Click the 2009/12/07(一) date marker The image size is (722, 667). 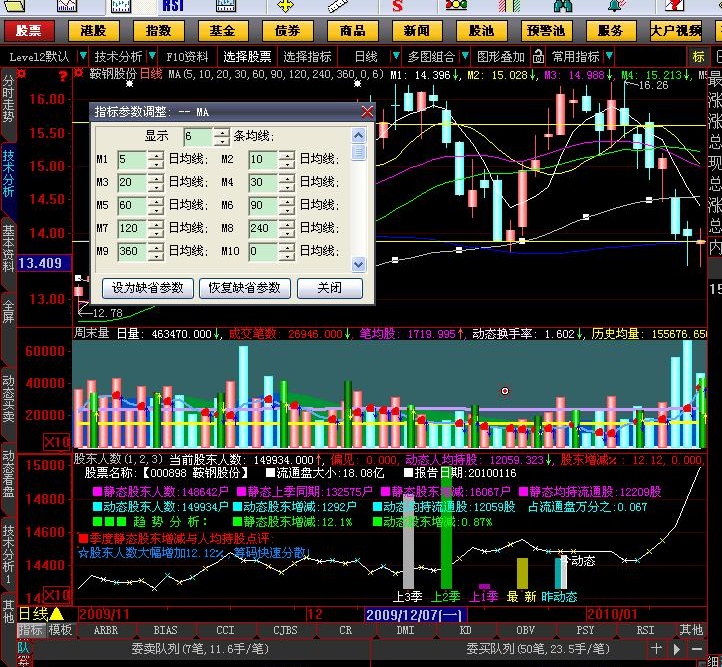[416, 615]
